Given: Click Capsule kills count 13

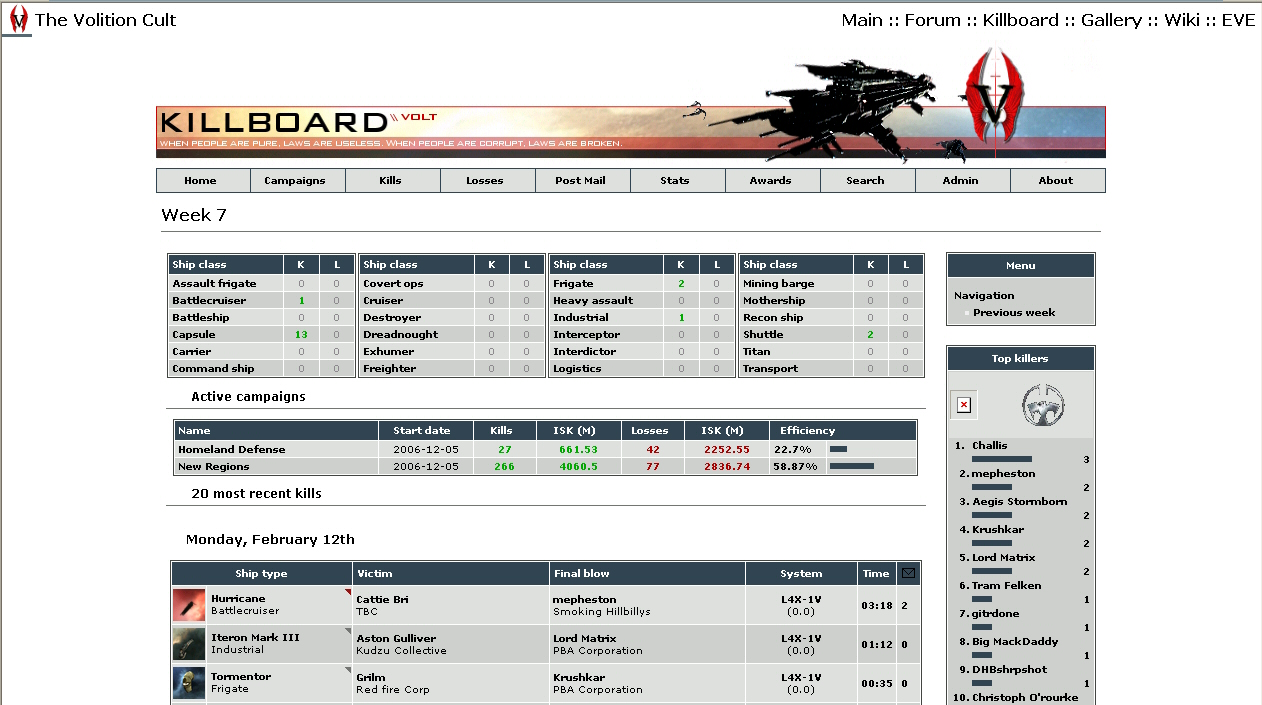Looking at the screenshot, I should point(301,335).
